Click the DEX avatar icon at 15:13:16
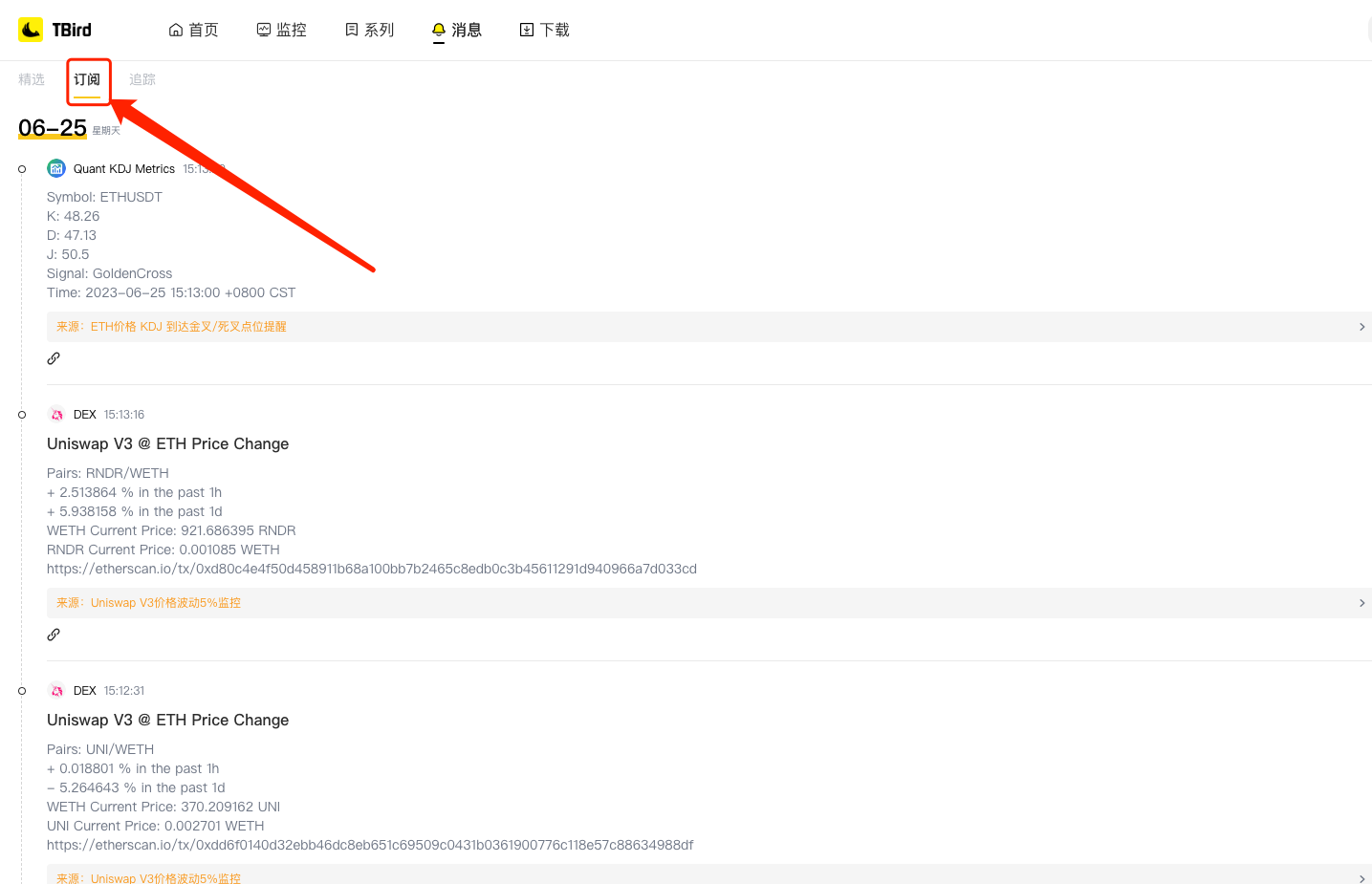Image resolution: width=1372 pixels, height=884 pixels. coord(56,415)
